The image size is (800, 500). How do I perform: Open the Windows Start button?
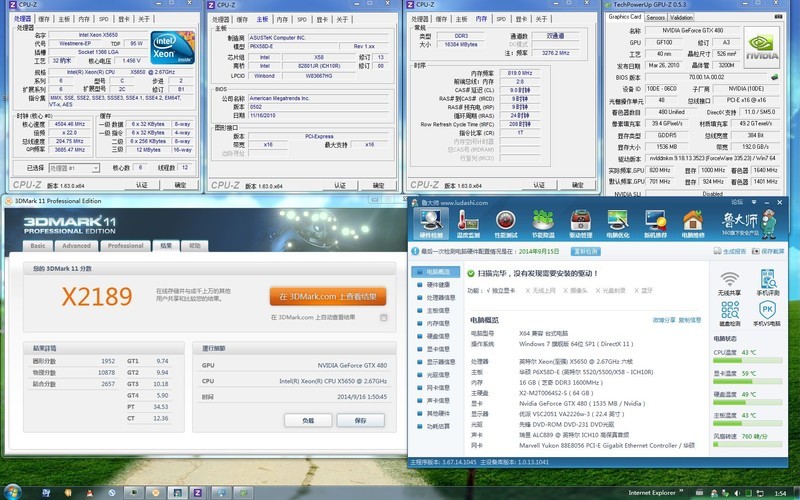pos(12,492)
